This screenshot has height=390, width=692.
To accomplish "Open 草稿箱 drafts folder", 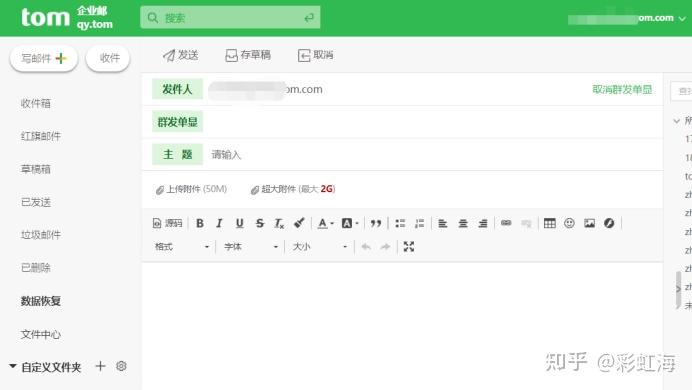I will (x=36, y=169).
